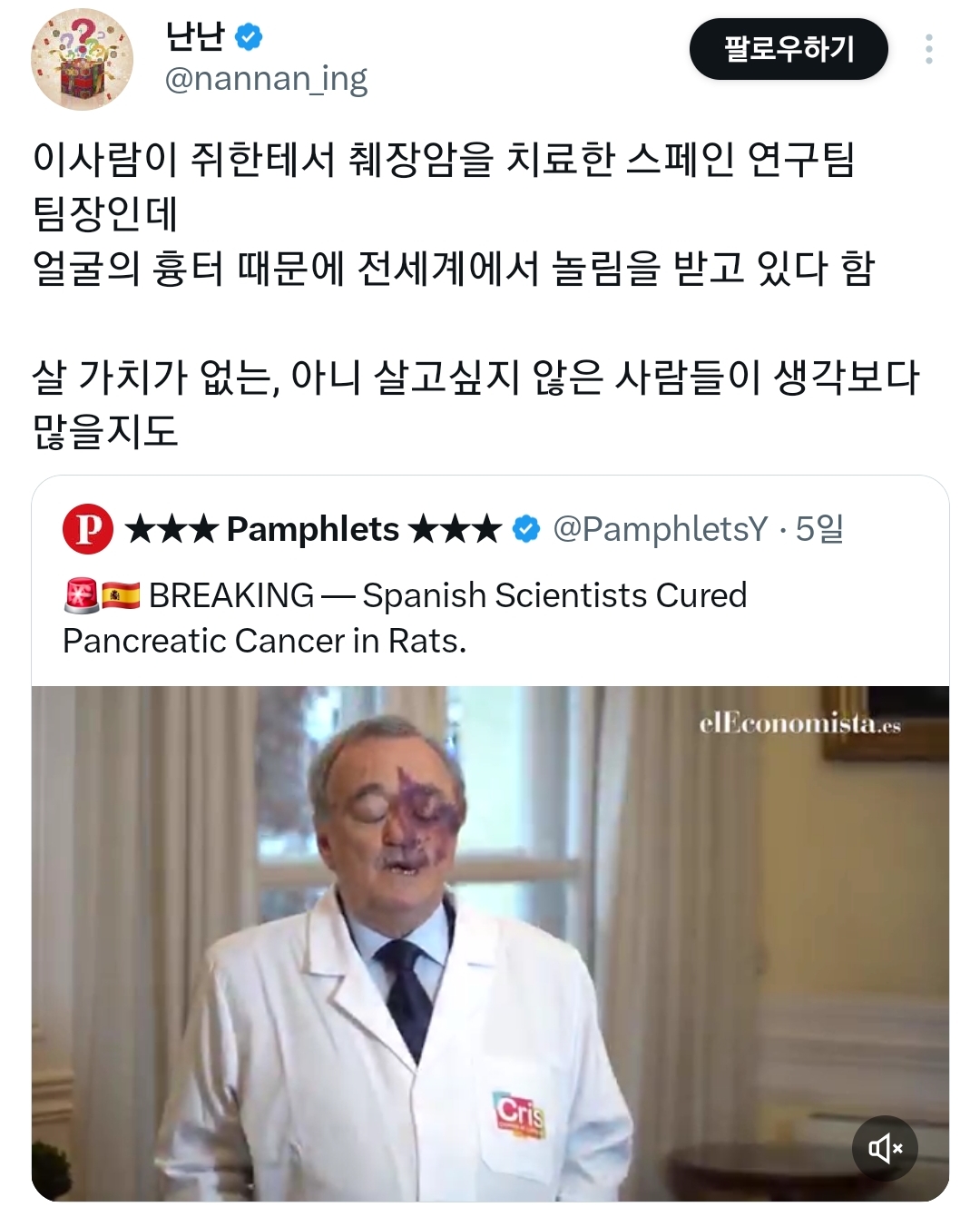This screenshot has width=980, height=1207.
Task: Open the red Pamphlets profile icon
Action: click(88, 529)
